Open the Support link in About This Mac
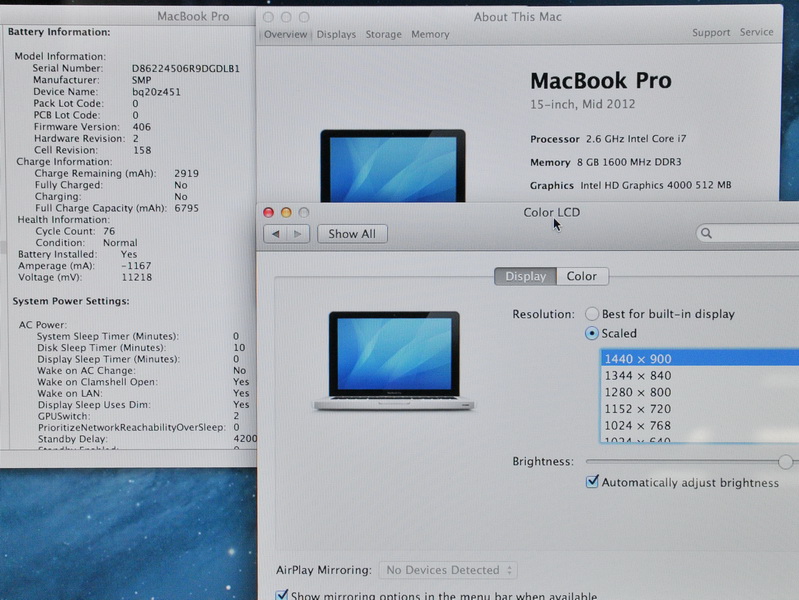 click(711, 33)
